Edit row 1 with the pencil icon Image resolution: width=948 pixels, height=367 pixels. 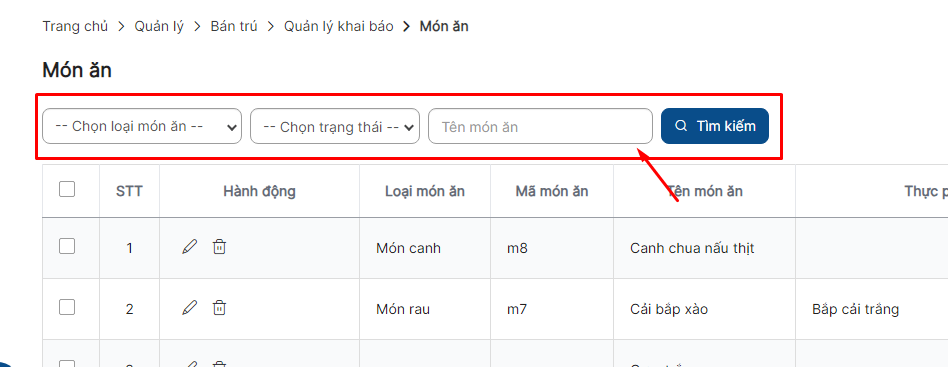pyautogui.click(x=190, y=247)
